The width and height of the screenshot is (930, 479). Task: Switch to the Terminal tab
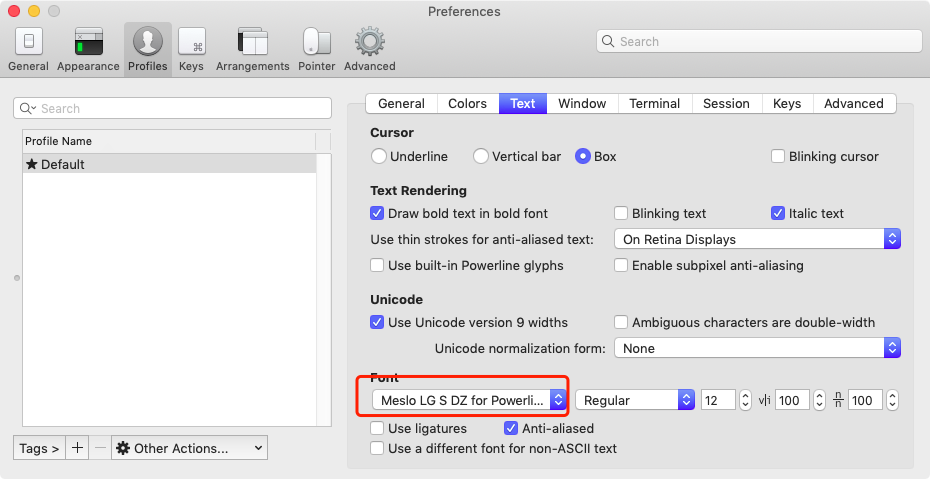point(654,104)
